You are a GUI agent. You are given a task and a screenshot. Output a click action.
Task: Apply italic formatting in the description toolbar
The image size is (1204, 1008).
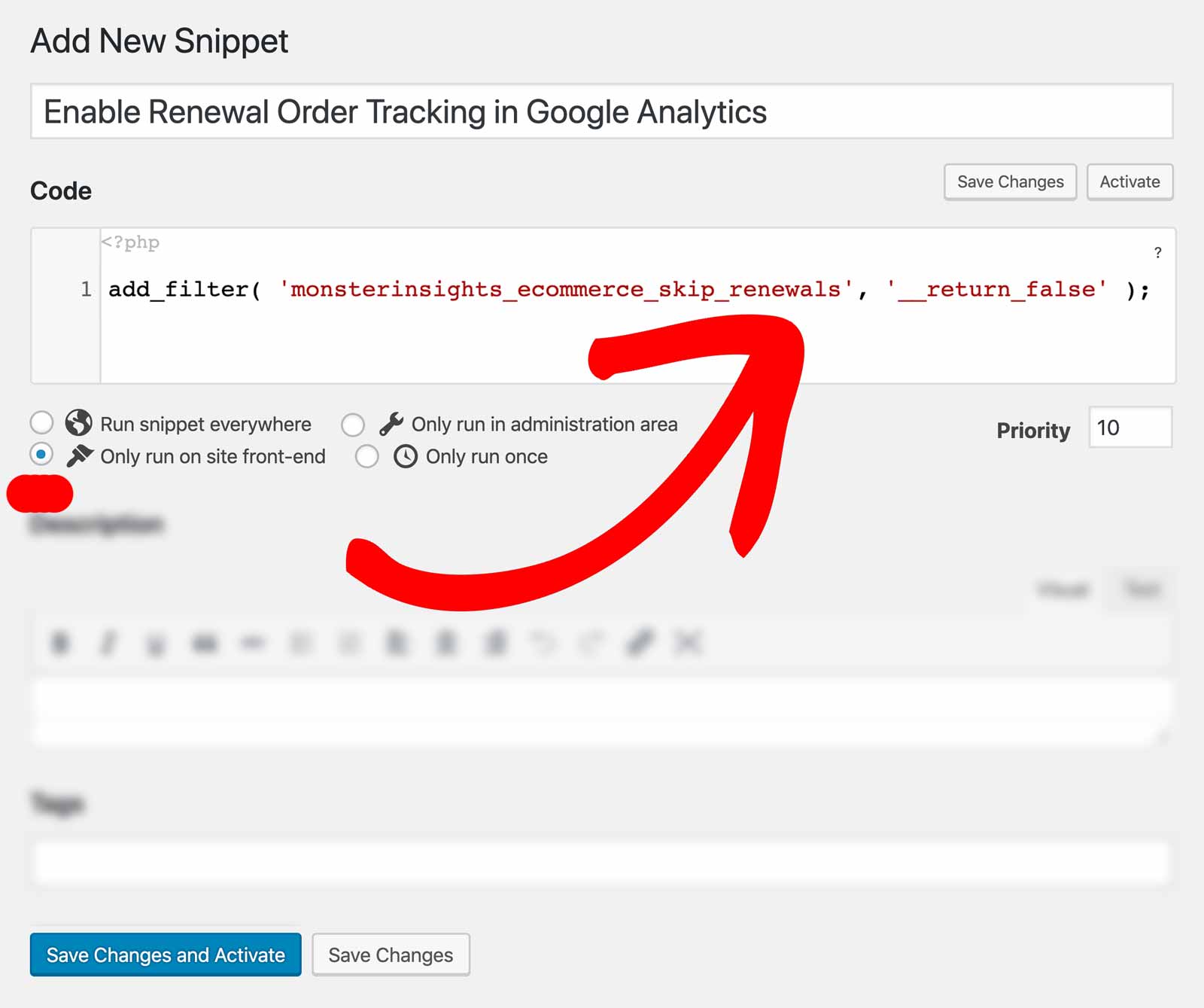point(108,644)
